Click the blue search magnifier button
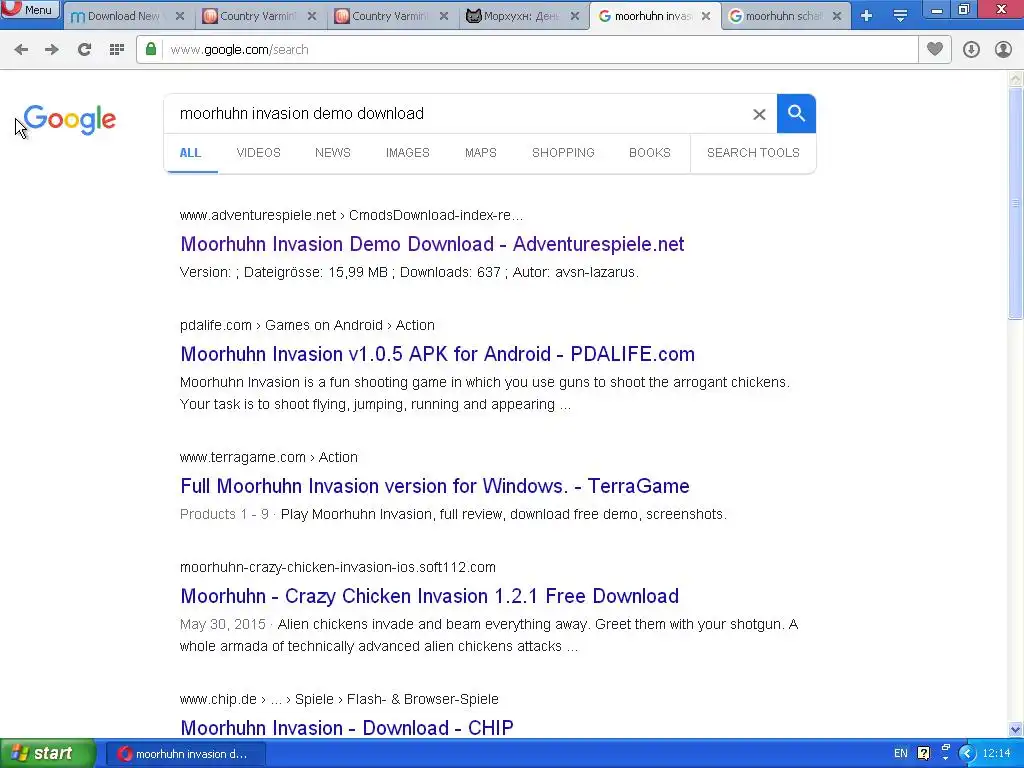The image size is (1024, 768). 796,114
